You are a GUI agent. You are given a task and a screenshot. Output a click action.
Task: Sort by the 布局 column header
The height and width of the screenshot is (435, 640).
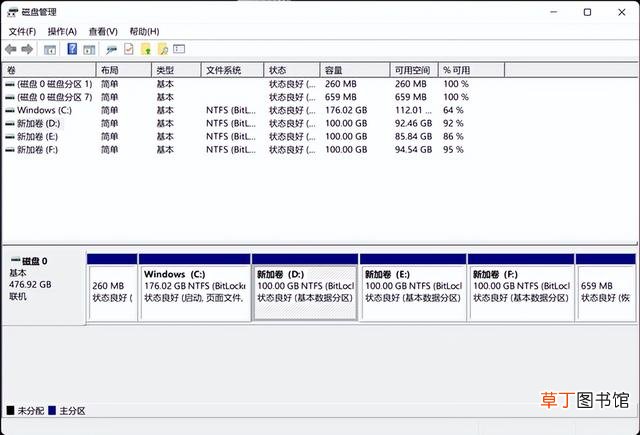coord(124,70)
